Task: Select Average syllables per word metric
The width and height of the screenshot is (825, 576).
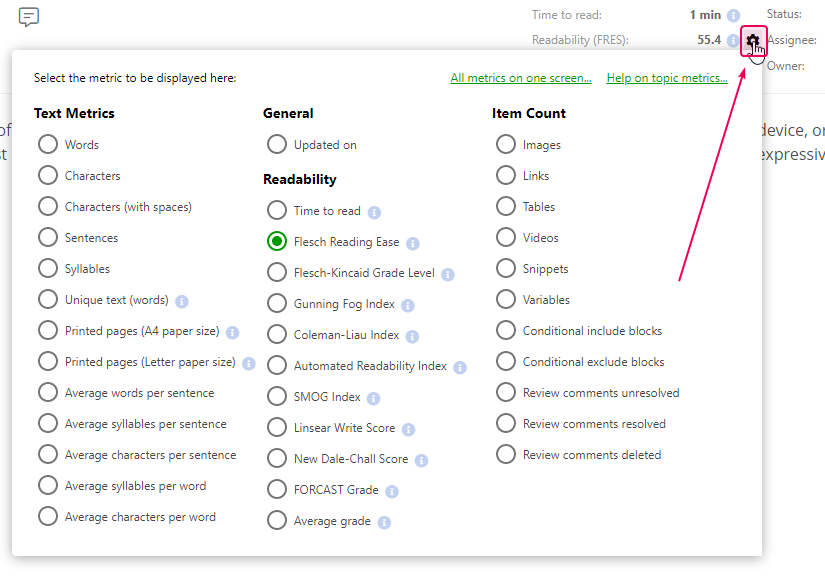Action: (x=47, y=485)
